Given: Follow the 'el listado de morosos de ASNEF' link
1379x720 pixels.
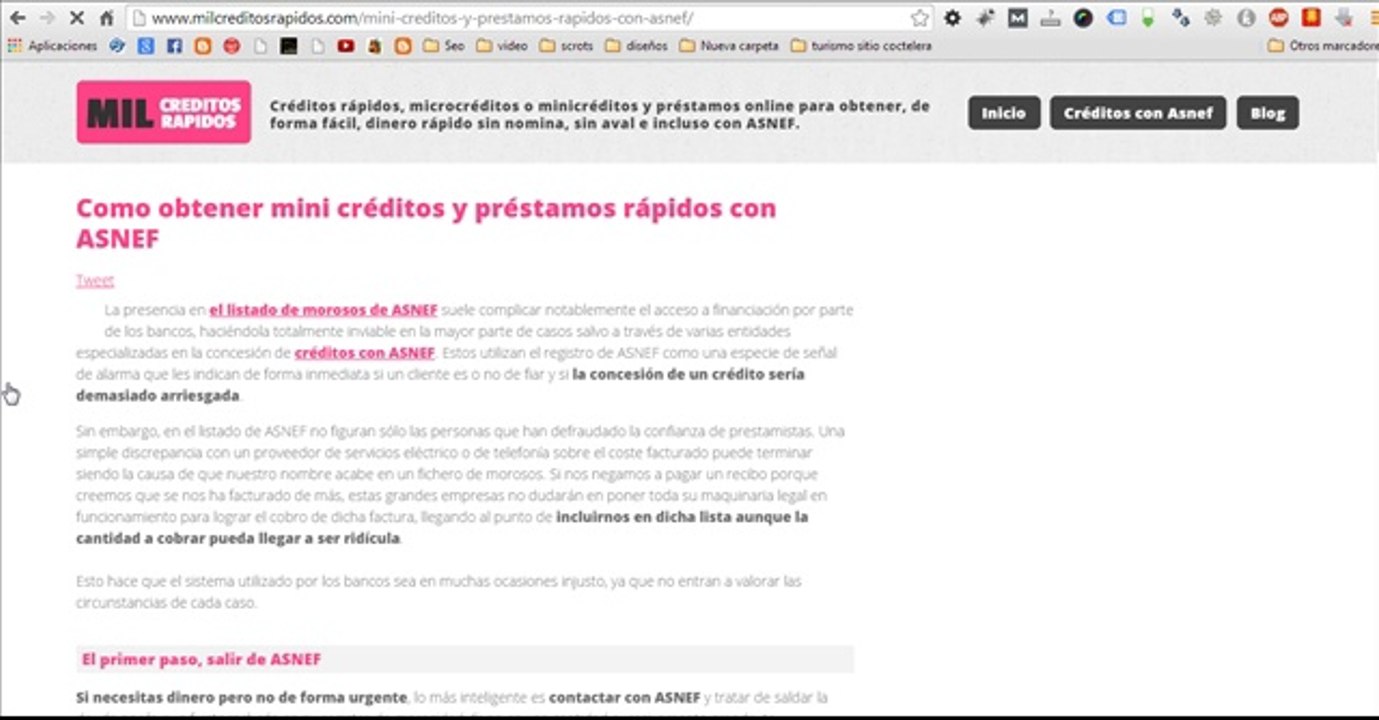Looking at the screenshot, I should (x=323, y=310).
